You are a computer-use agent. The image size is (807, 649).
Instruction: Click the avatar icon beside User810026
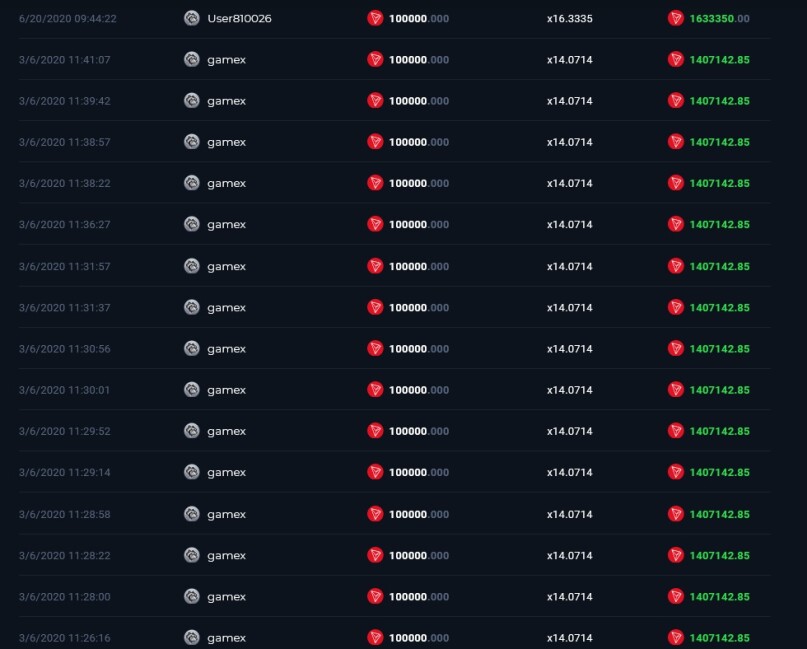(x=191, y=19)
